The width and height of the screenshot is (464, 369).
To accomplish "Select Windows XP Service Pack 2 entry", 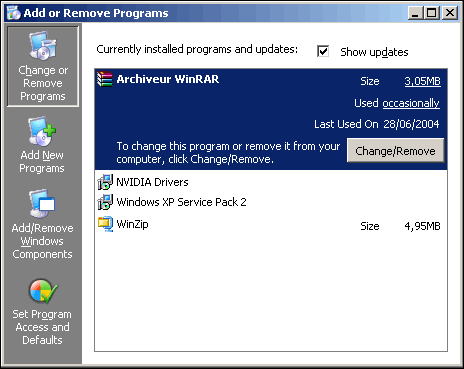I will click(x=271, y=202).
